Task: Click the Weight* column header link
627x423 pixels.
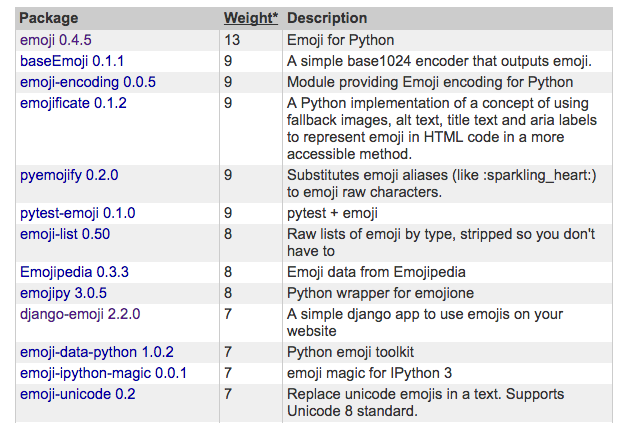Action: pyautogui.click(x=251, y=18)
